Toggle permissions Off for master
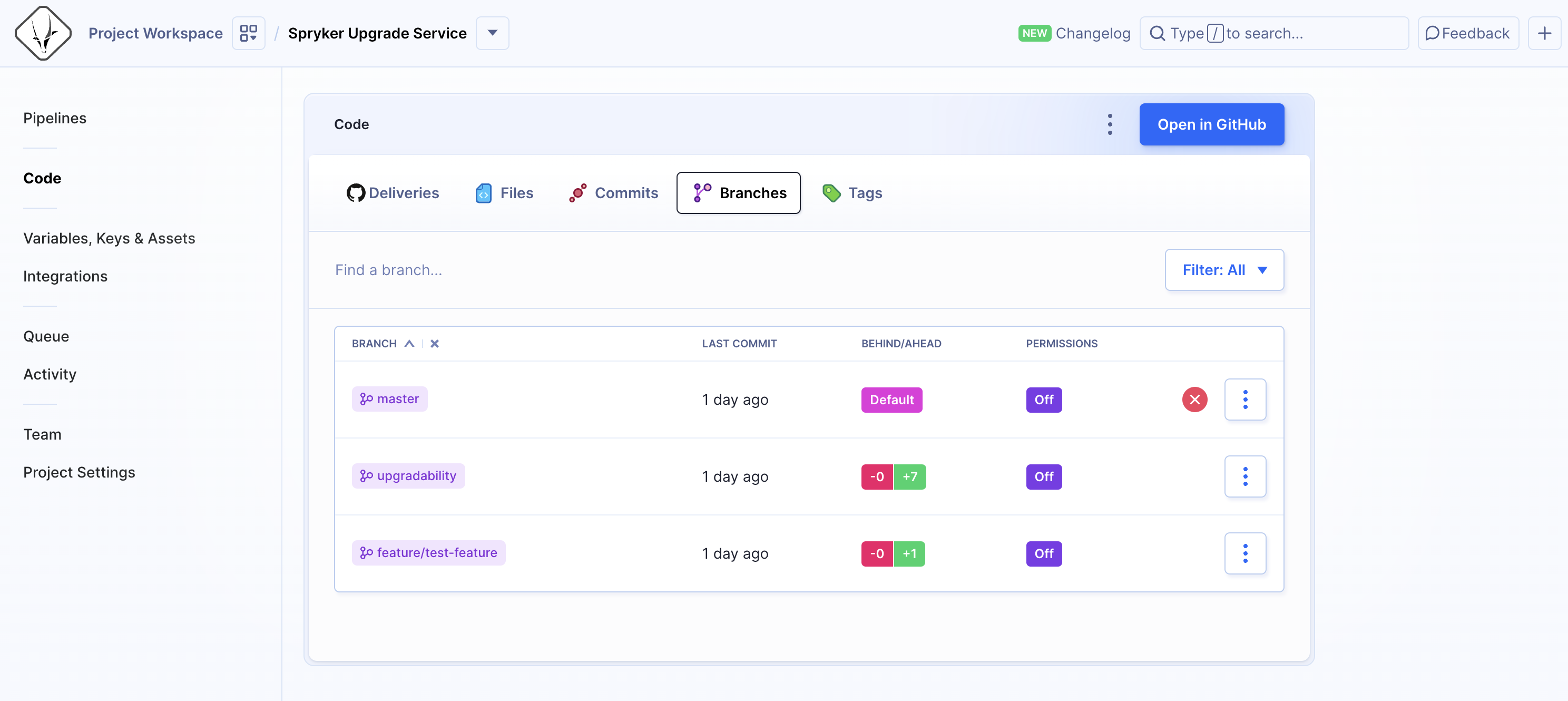This screenshot has height=701, width=1568. coord(1044,400)
